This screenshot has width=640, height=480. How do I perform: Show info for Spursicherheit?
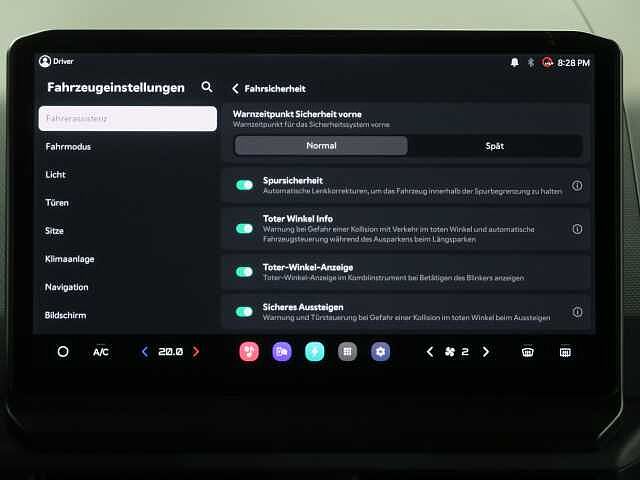pos(577,186)
